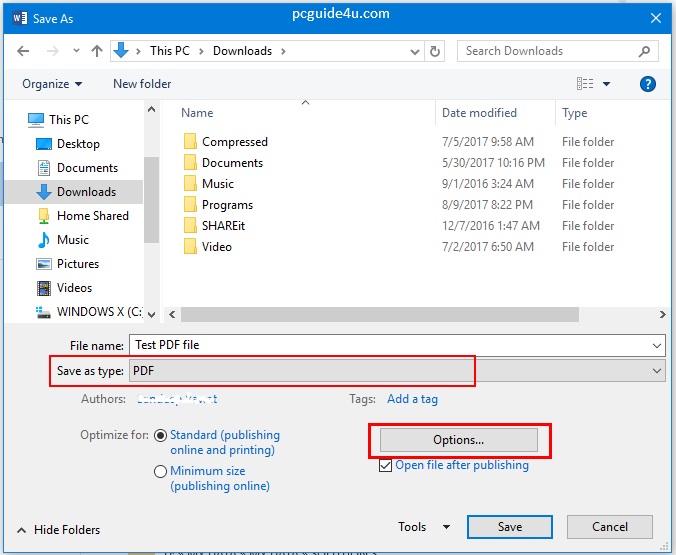Click the blue Help question mark icon
The image size is (676, 555).
point(647,84)
